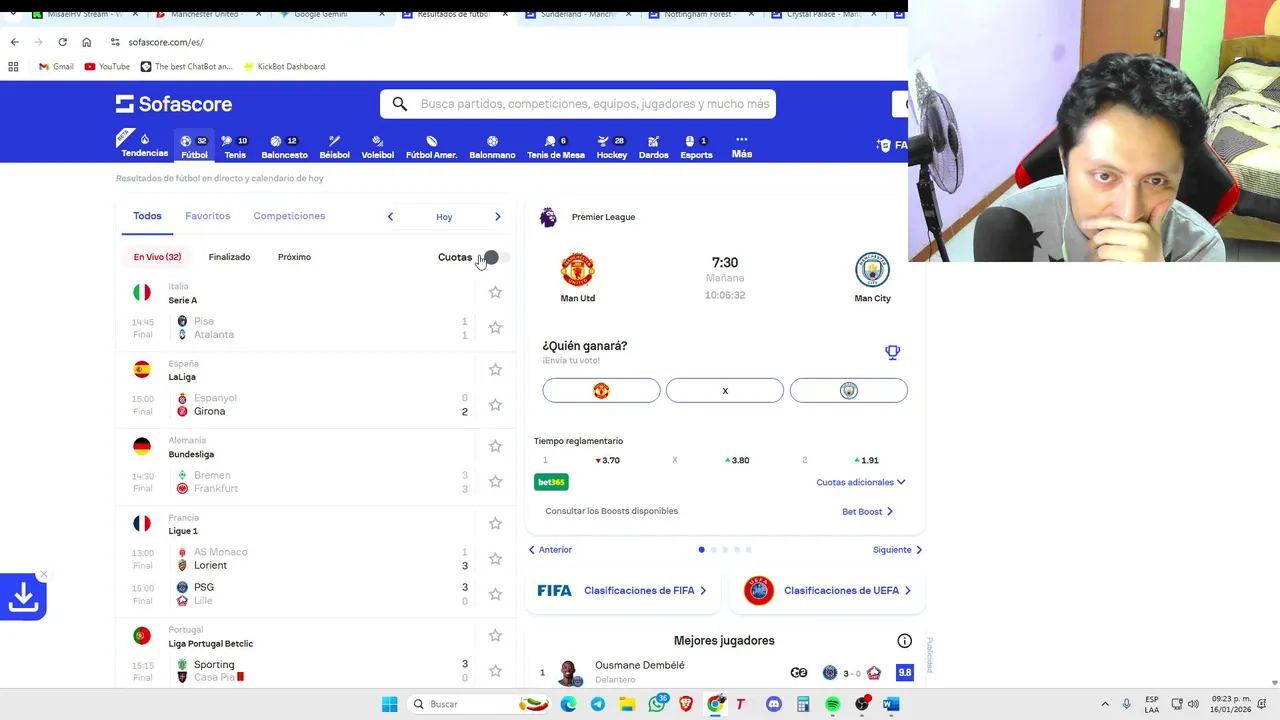Open the Bet Boost link

click(x=867, y=512)
